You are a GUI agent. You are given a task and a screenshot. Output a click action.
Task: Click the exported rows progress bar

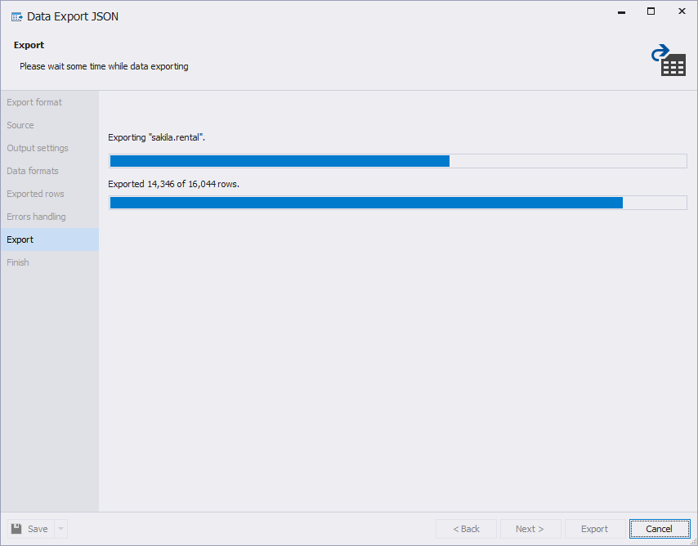(398, 203)
